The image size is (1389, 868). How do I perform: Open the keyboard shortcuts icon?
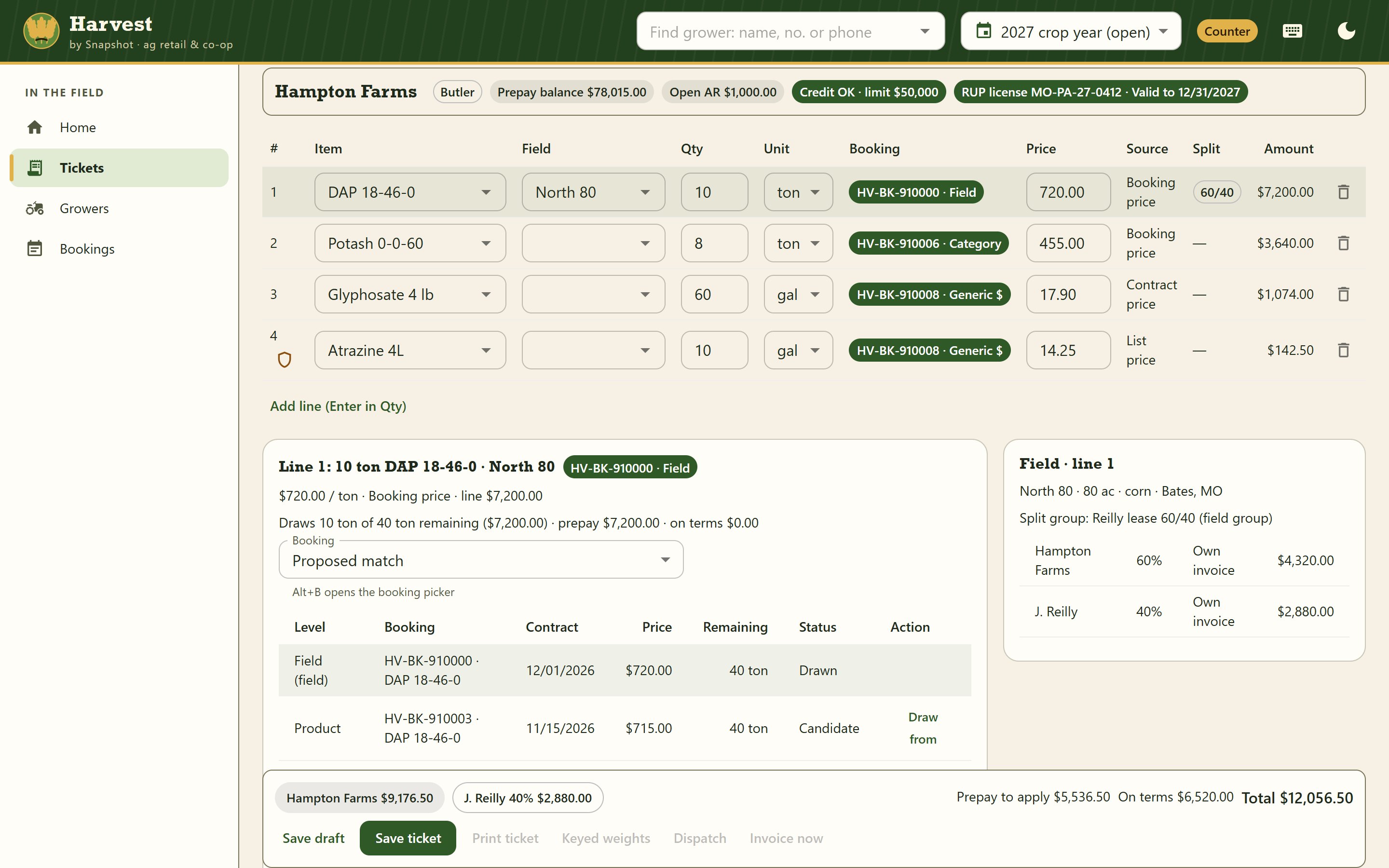[x=1292, y=31]
